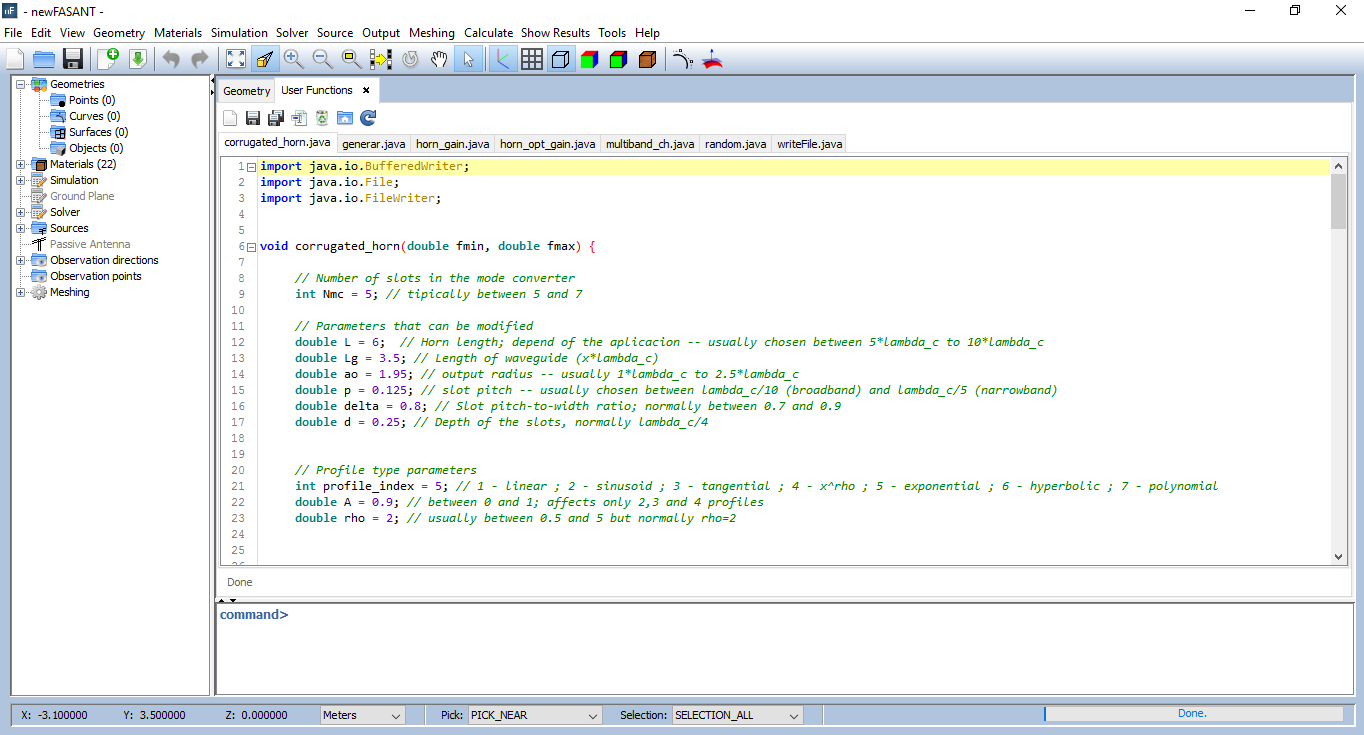Open the Meshing menu
The height and width of the screenshot is (735, 1364).
pyautogui.click(x=431, y=33)
